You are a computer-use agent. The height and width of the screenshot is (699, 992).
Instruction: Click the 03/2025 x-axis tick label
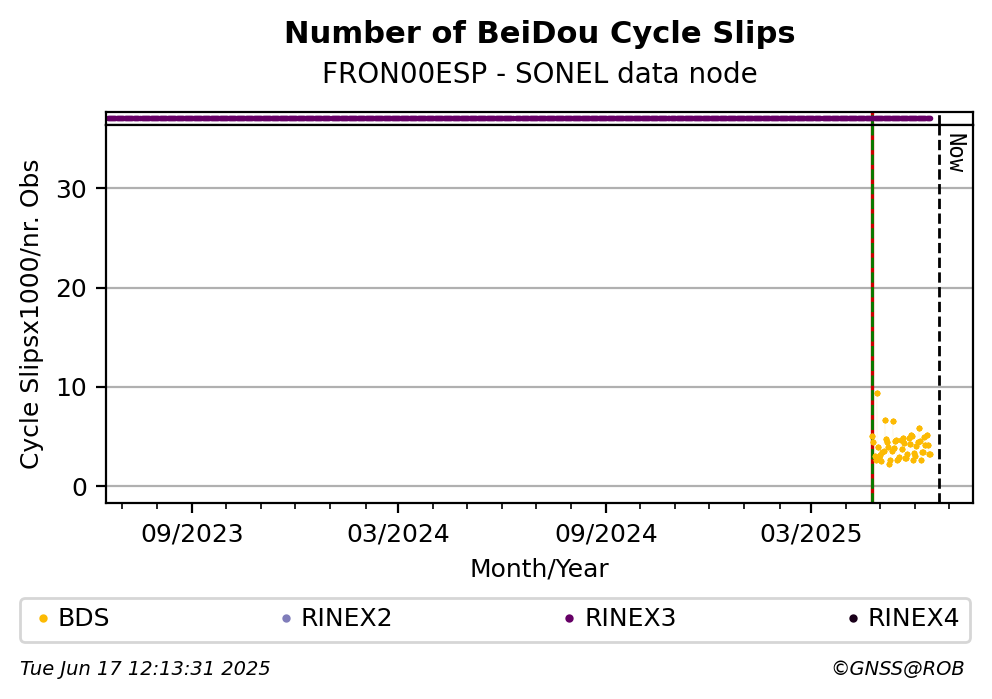(x=811, y=534)
